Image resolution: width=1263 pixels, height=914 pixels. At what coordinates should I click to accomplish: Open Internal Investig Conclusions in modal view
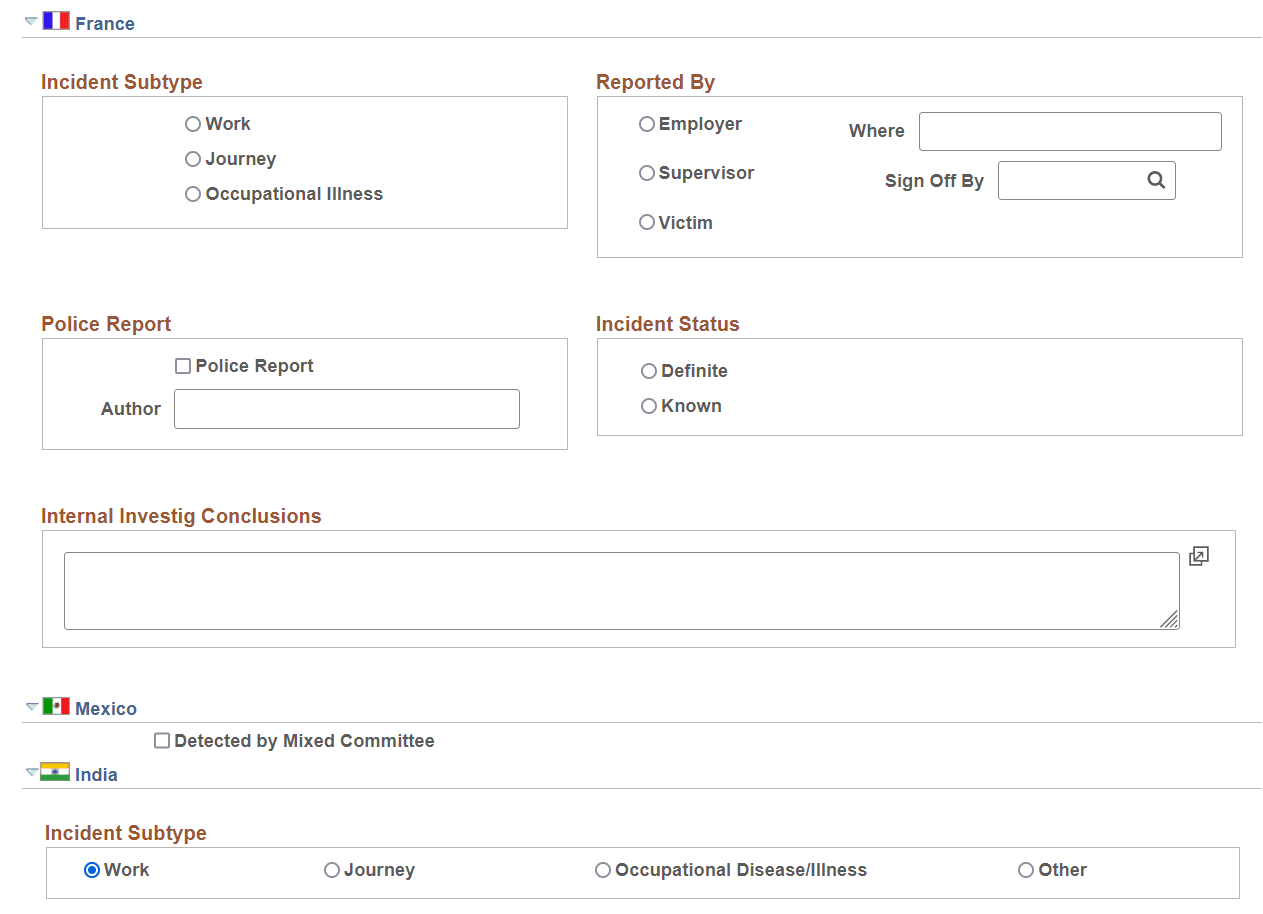pyautogui.click(x=1198, y=556)
